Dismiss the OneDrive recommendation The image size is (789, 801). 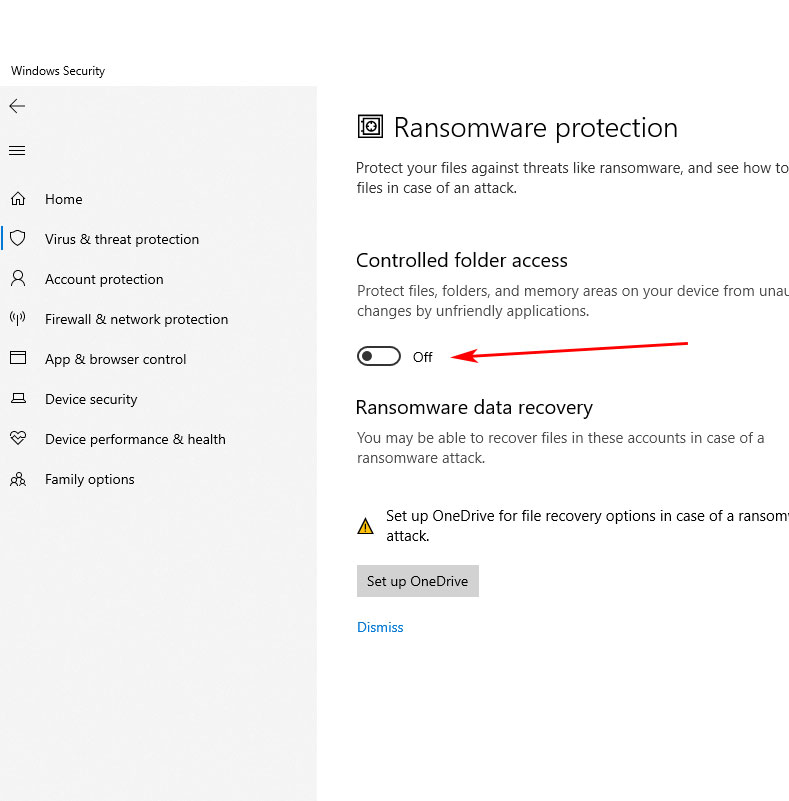click(380, 627)
